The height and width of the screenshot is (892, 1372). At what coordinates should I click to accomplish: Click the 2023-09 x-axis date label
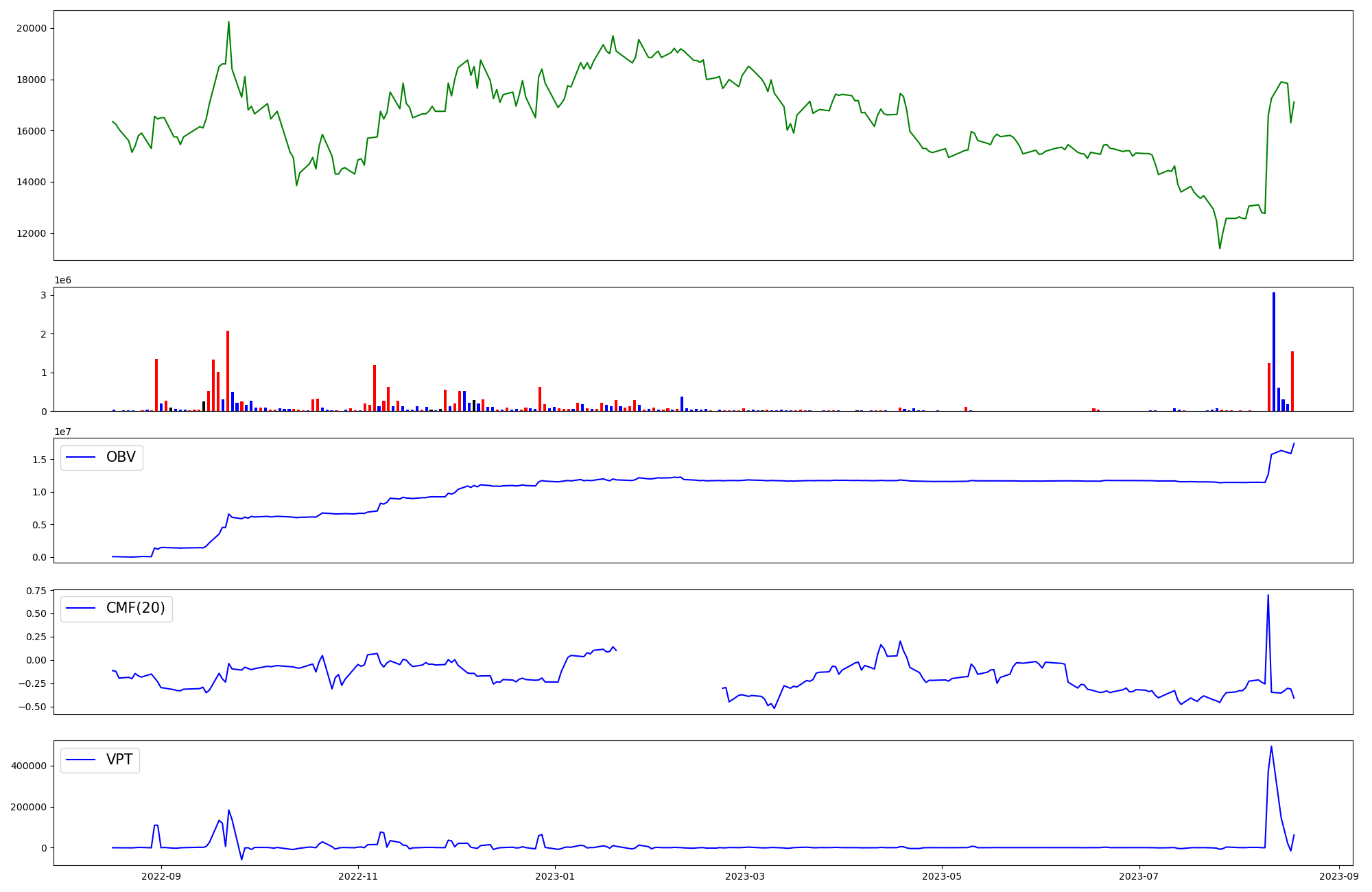pyautogui.click(x=1339, y=876)
